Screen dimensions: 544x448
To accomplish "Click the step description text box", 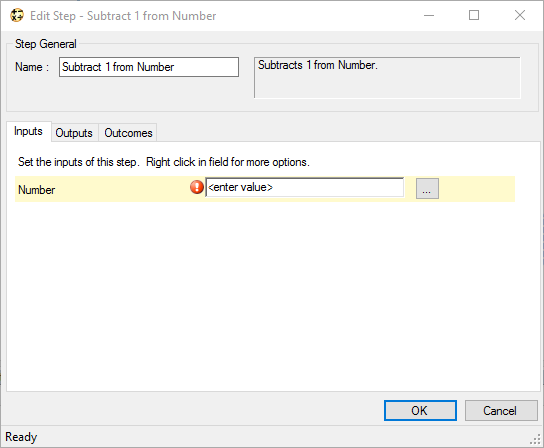I will (387, 78).
